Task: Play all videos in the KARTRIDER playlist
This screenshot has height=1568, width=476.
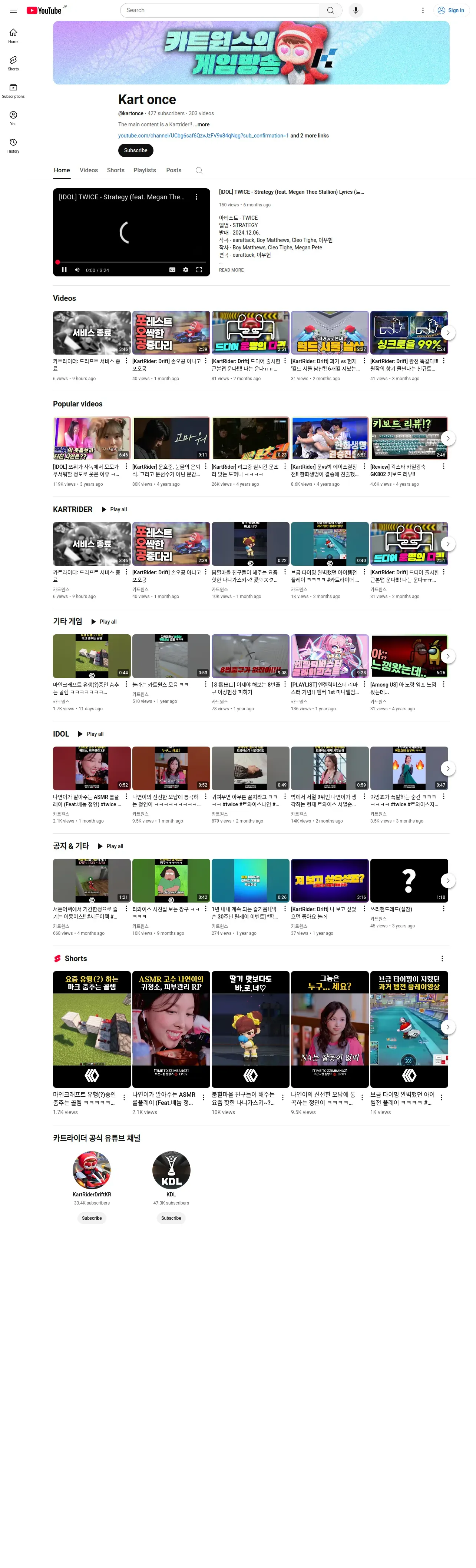Action: [114, 509]
